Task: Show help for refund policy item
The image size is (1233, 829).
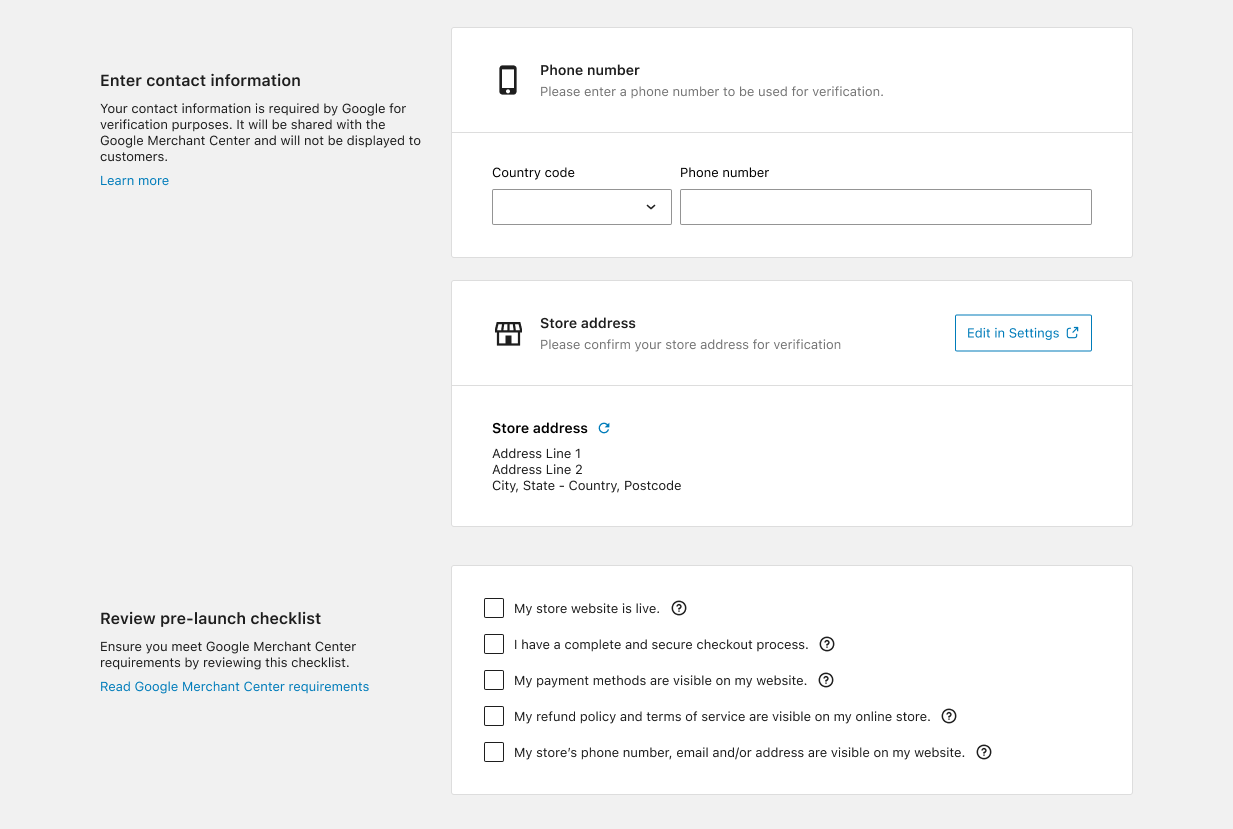Action: coord(950,716)
